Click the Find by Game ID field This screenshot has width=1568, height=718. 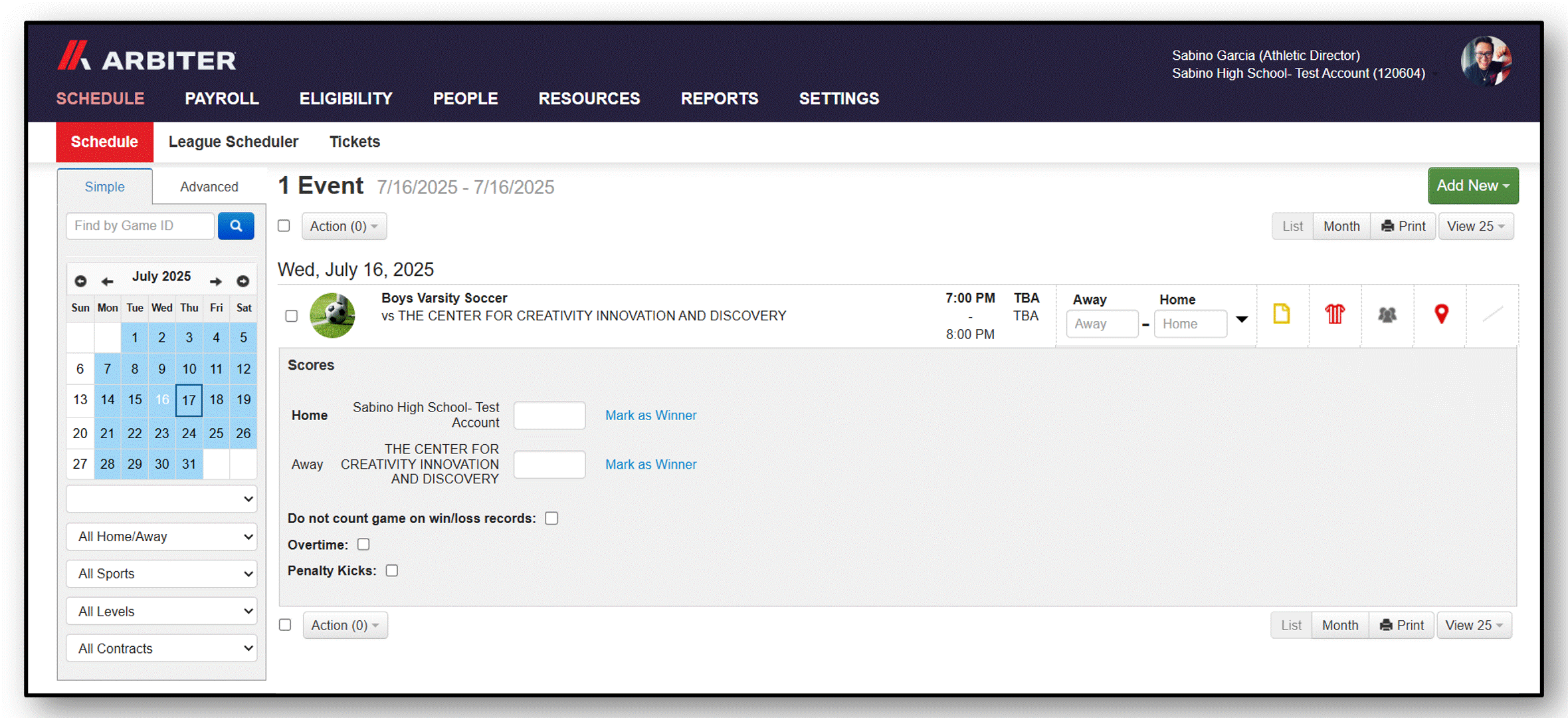pyautogui.click(x=140, y=226)
